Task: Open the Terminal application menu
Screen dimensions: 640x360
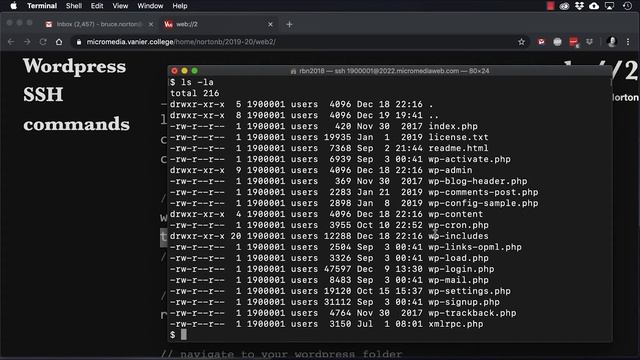Action: click(42, 6)
